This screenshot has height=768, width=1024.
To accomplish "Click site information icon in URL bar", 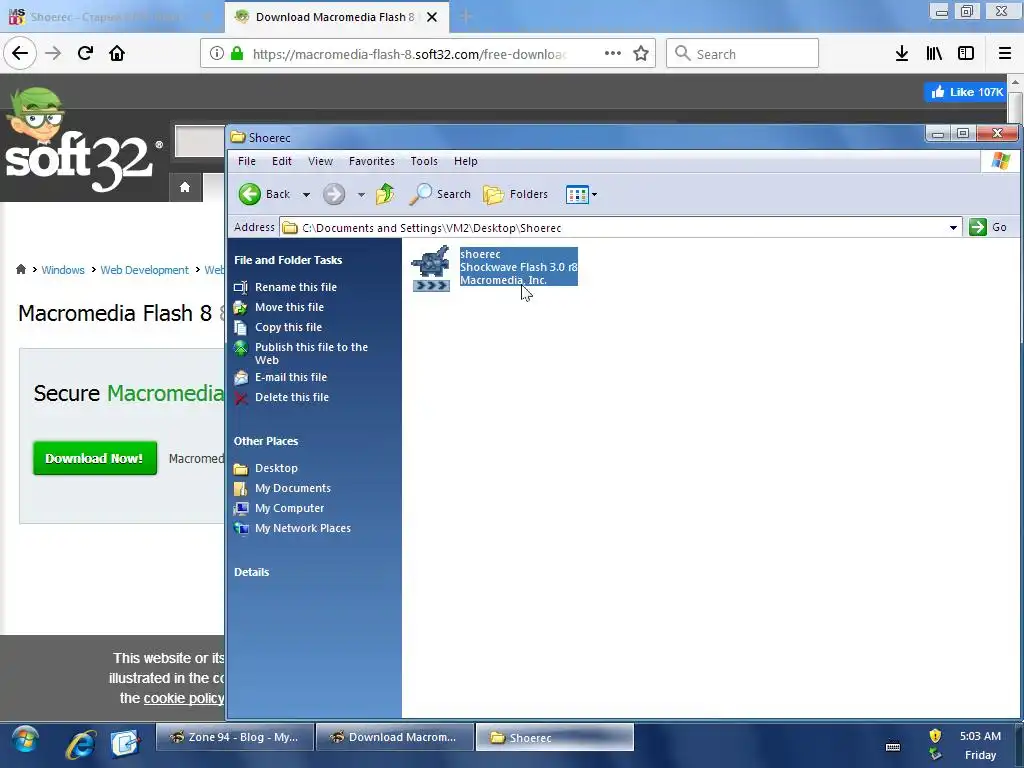I will (x=216, y=54).
